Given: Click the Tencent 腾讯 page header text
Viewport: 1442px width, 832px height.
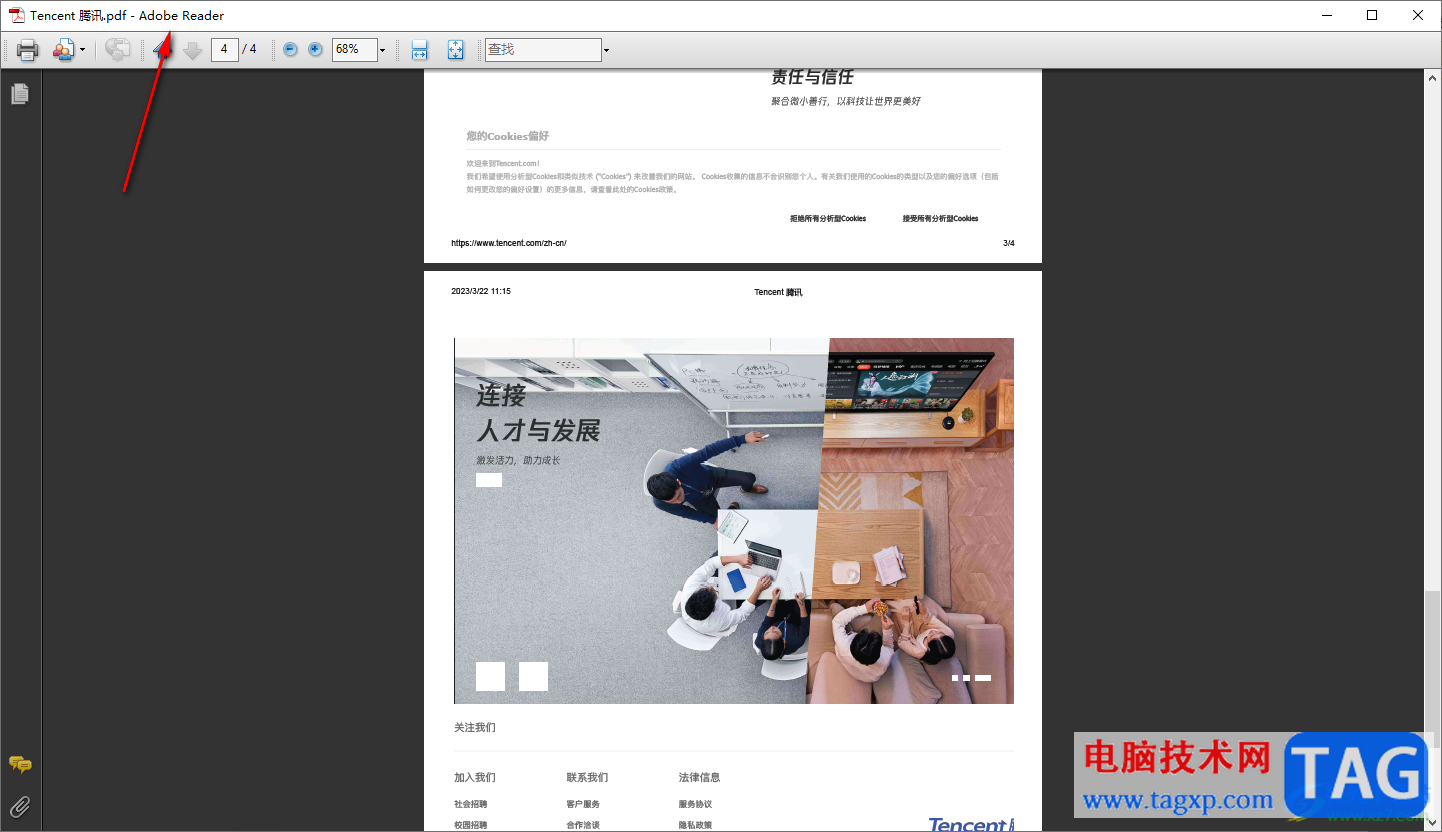Looking at the screenshot, I should (778, 292).
